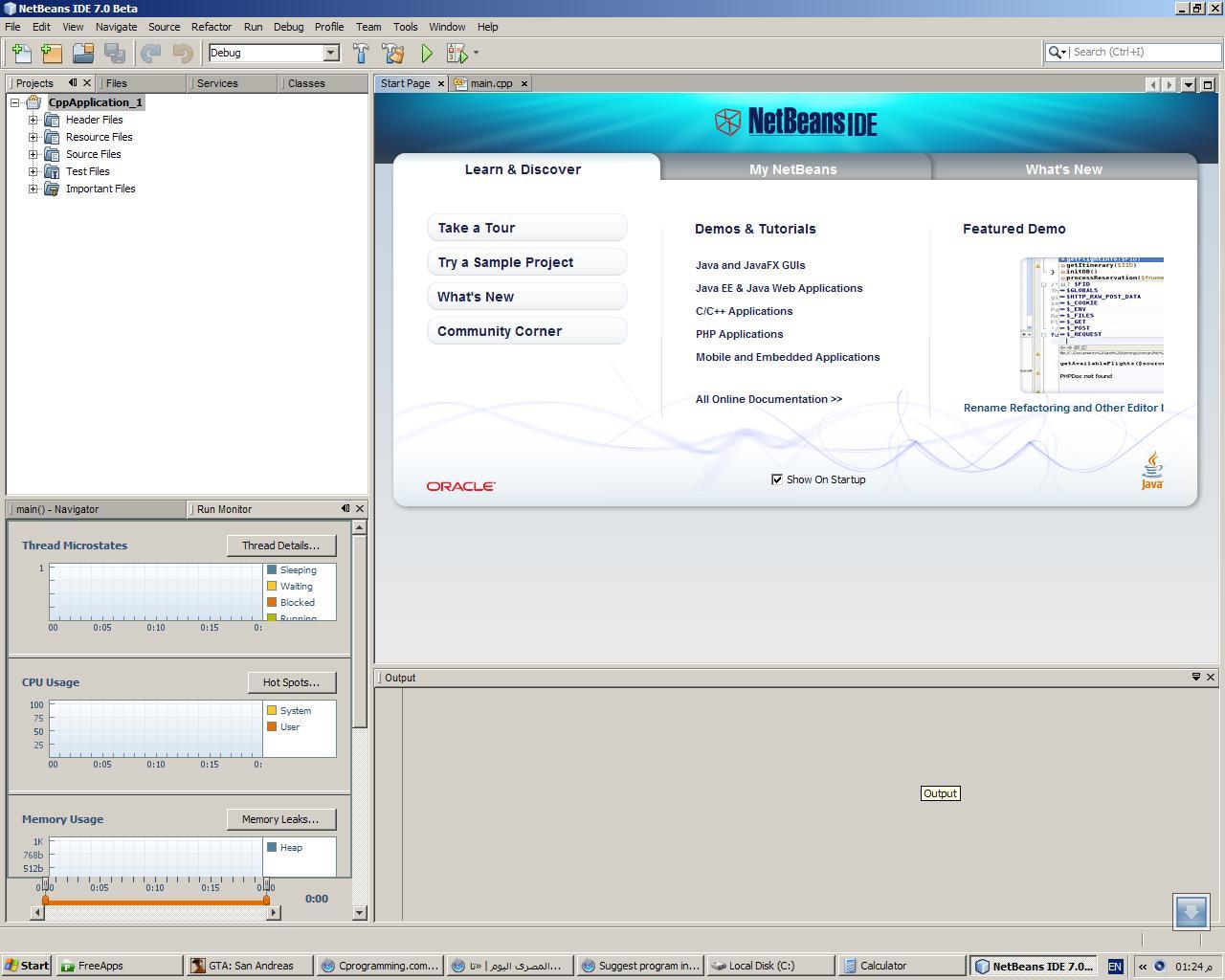Click the featured demo thumbnail image
Viewport: 1225px width, 980px height.
pos(1092,324)
